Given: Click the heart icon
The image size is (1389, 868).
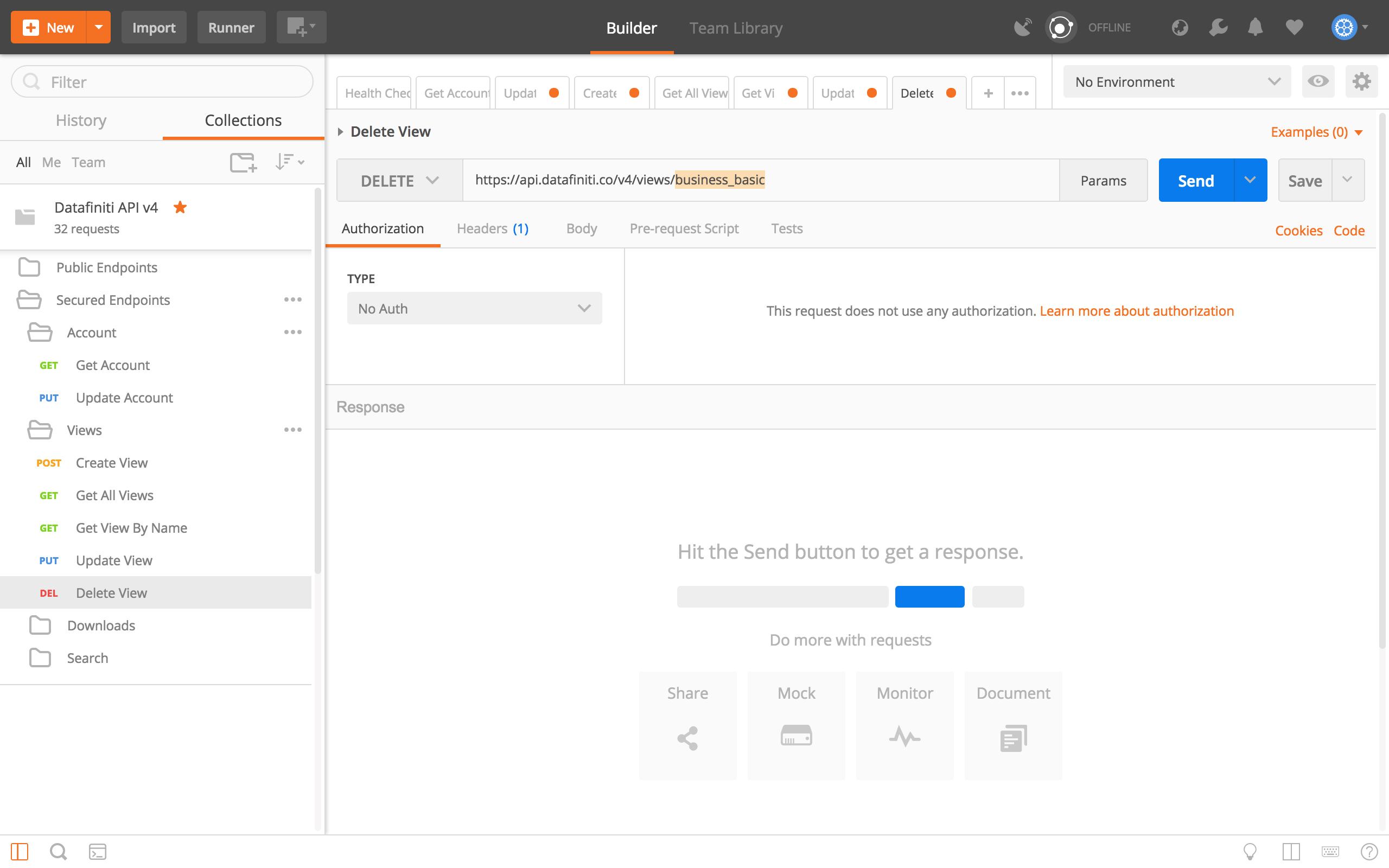Looking at the screenshot, I should (1294, 27).
